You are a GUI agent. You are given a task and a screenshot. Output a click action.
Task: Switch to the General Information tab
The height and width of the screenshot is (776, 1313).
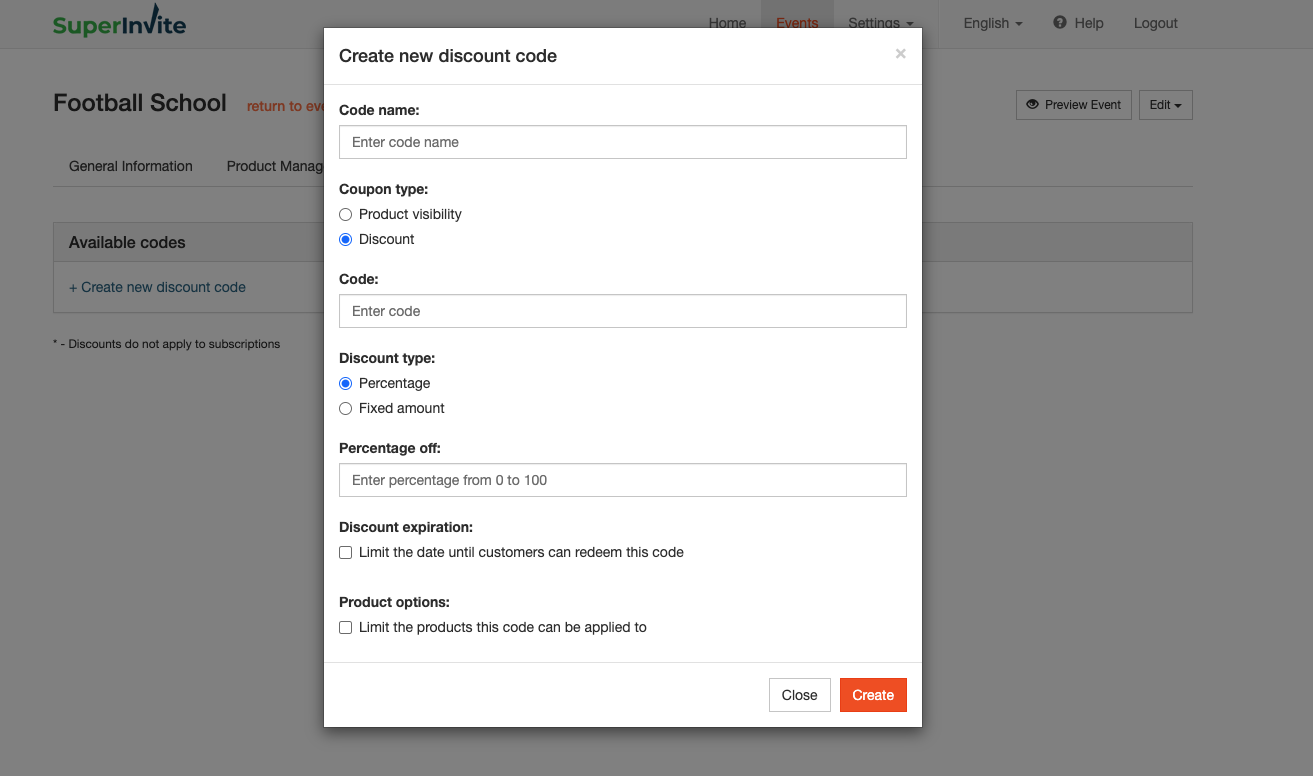point(131,166)
